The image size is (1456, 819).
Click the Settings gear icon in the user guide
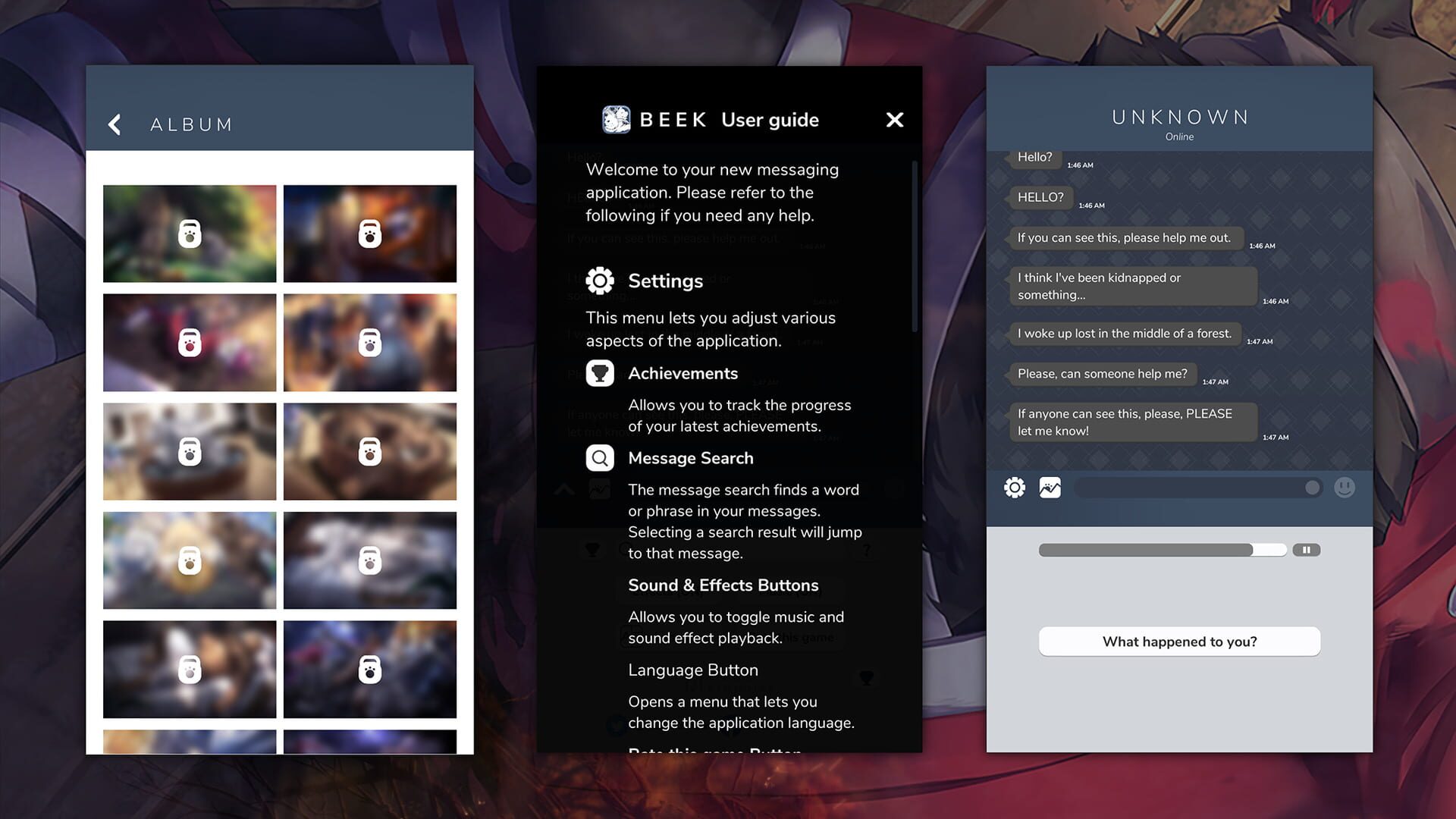click(x=600, y=280)
